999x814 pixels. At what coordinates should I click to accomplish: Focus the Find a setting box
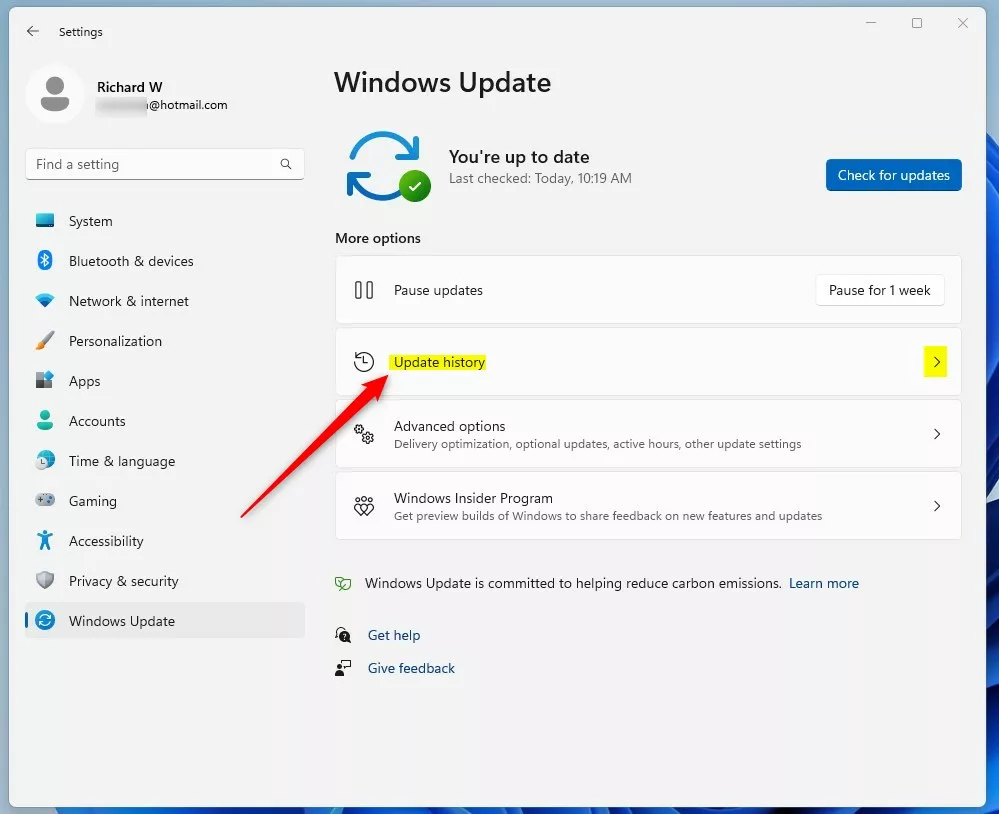(x=164, y=164)
